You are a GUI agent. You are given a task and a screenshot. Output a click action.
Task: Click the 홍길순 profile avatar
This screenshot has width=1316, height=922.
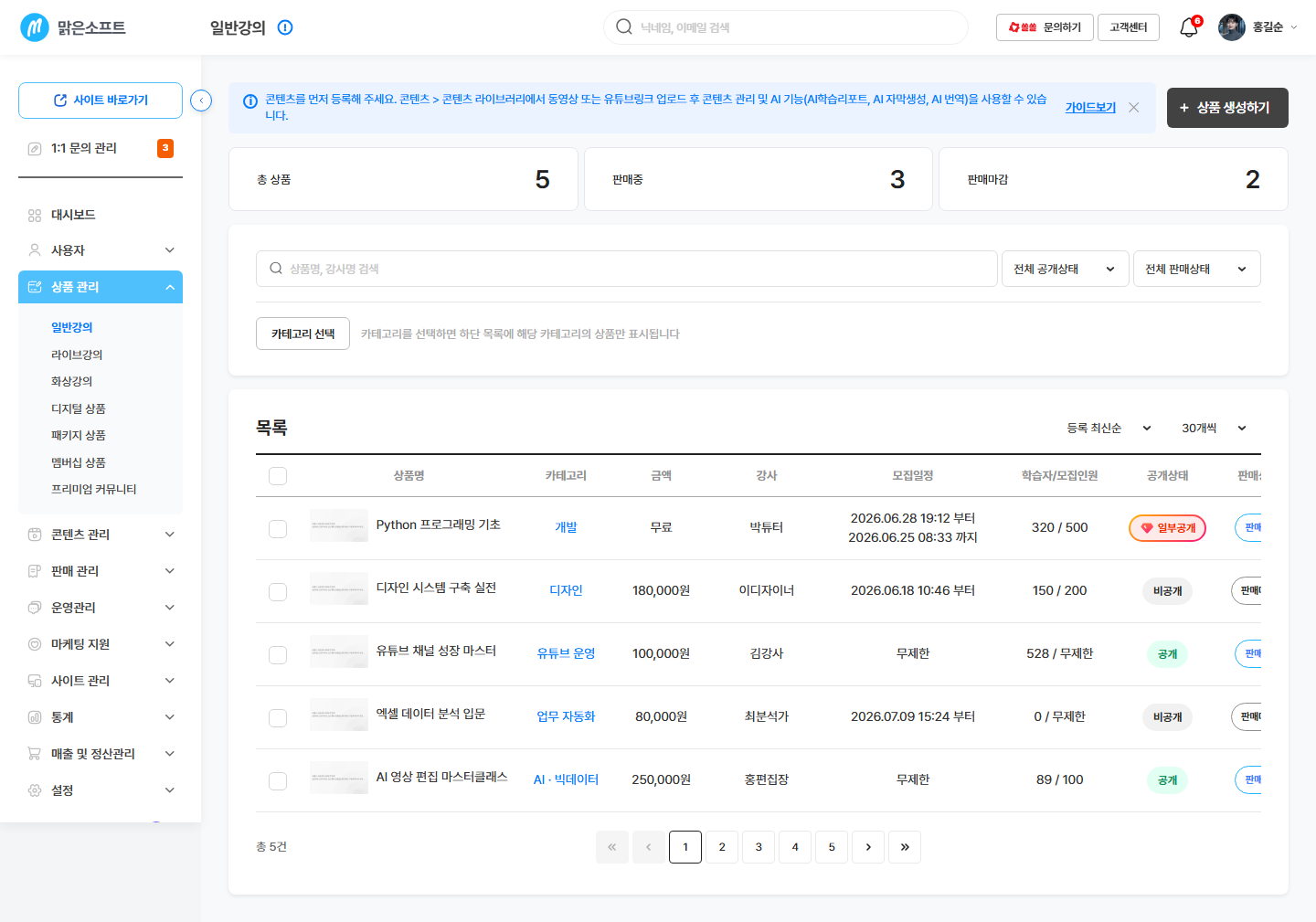pyautogui.click(x=1232, y=27)
